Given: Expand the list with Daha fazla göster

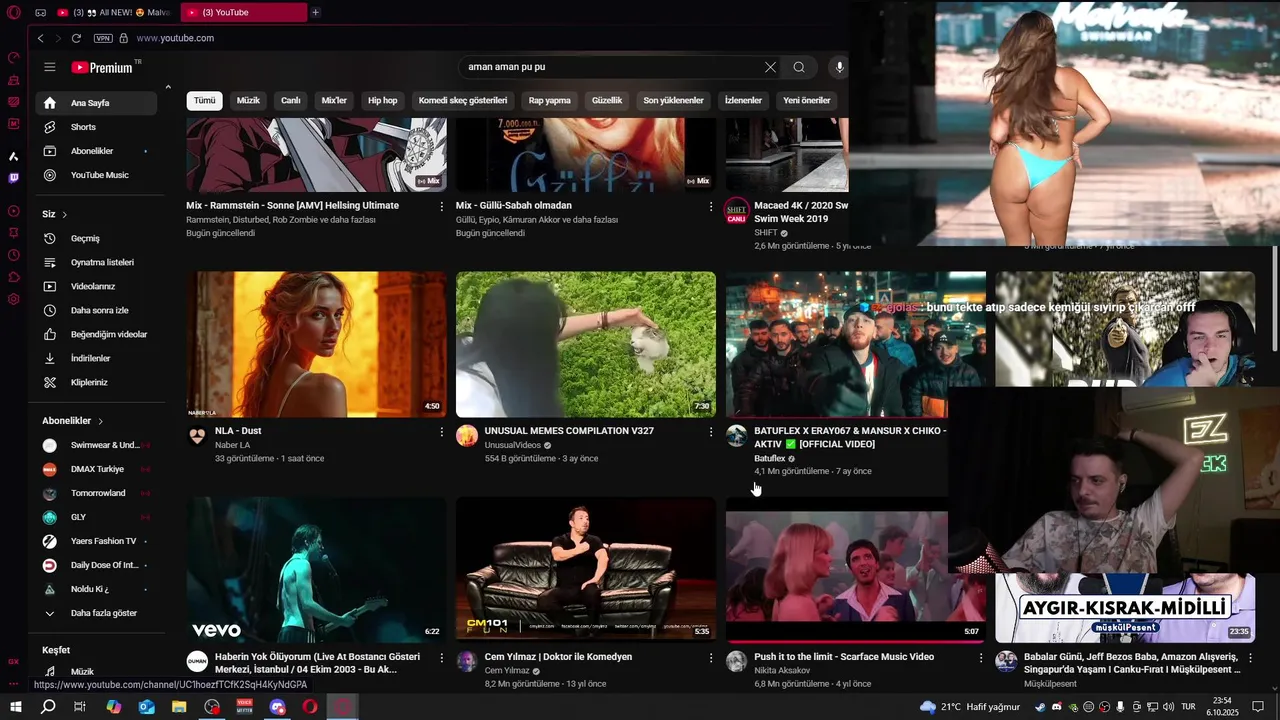Looking at the screenshot, I should pos(96,613).
